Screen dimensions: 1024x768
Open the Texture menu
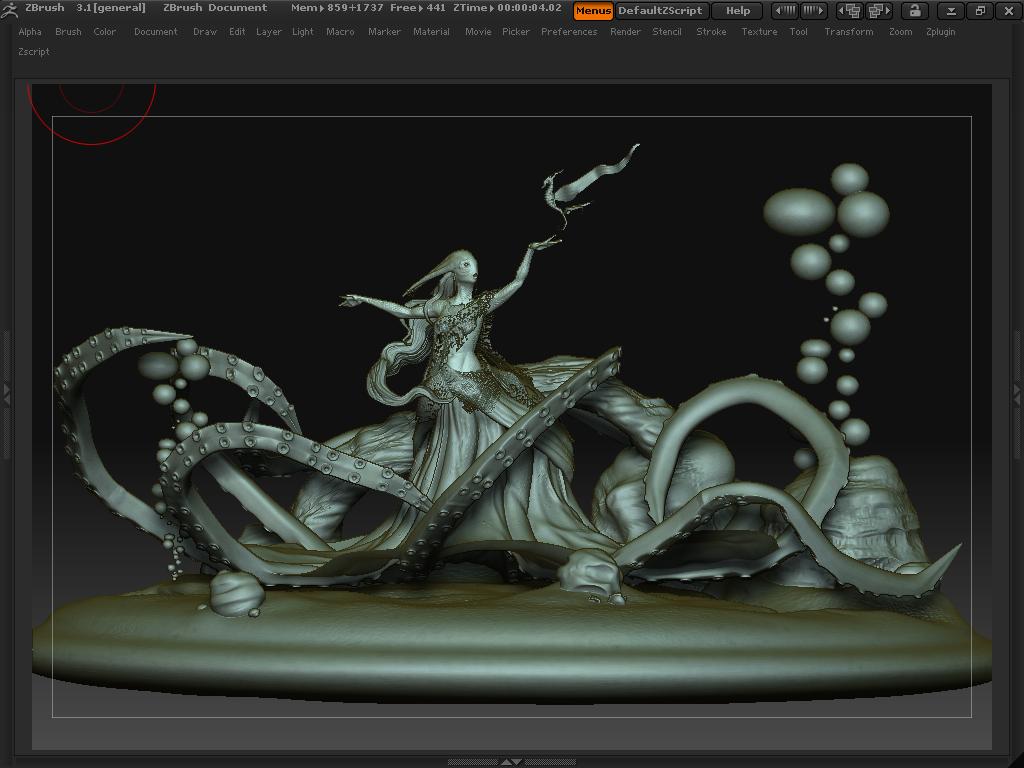[760, 31]
